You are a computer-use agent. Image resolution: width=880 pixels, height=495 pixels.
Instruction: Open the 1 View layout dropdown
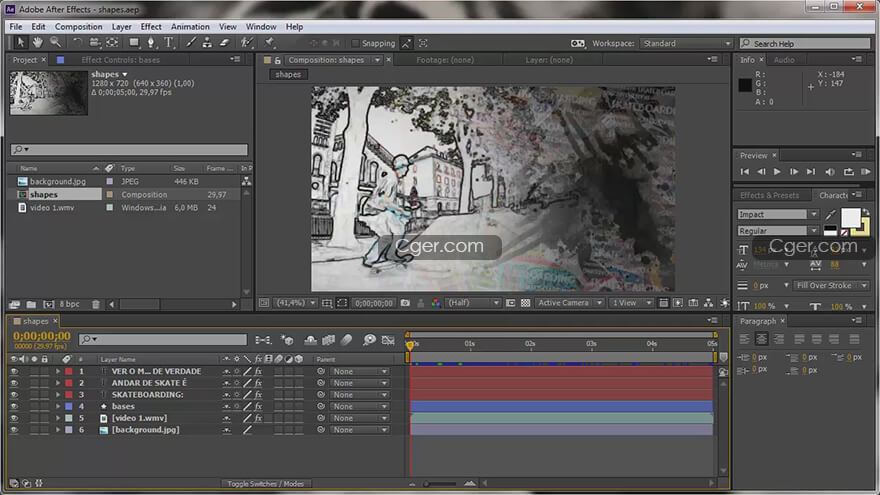[x=631, y=303]
